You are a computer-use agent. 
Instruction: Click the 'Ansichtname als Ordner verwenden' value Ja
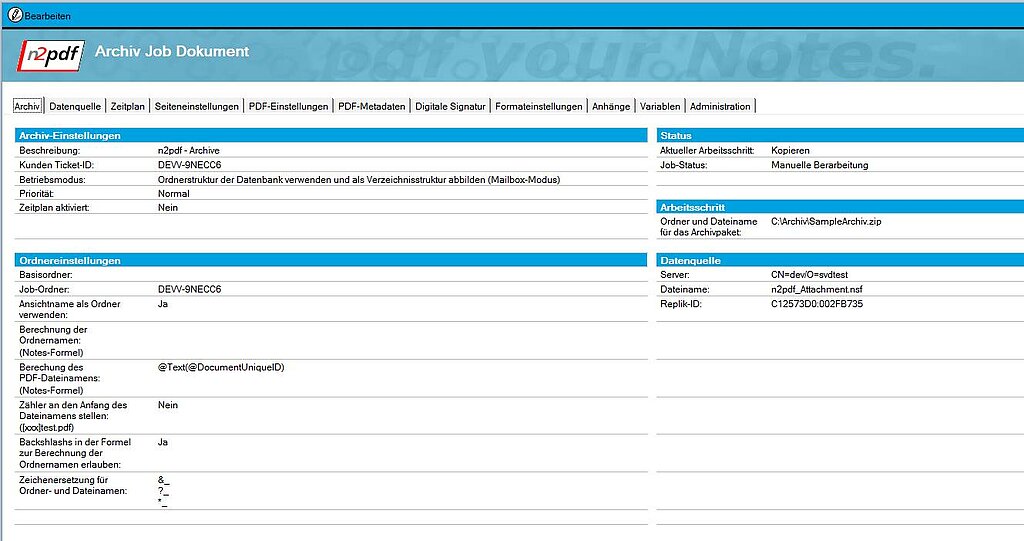[163, 304]
